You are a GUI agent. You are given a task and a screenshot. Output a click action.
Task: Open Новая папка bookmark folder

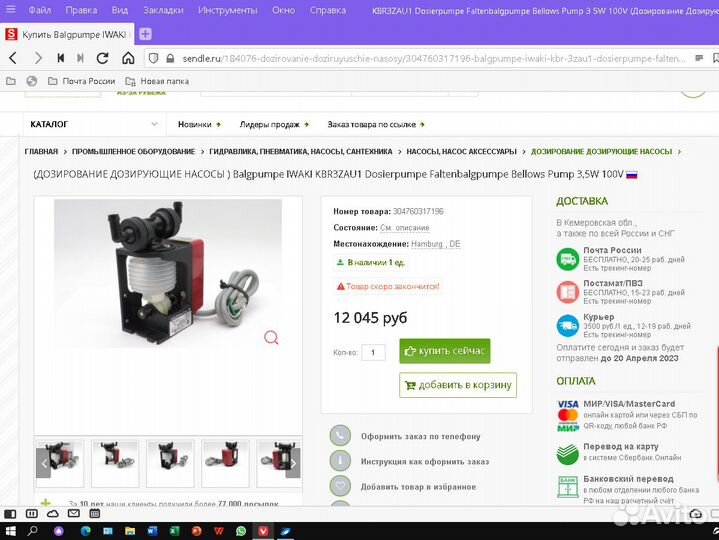click(x=157, y=81)
